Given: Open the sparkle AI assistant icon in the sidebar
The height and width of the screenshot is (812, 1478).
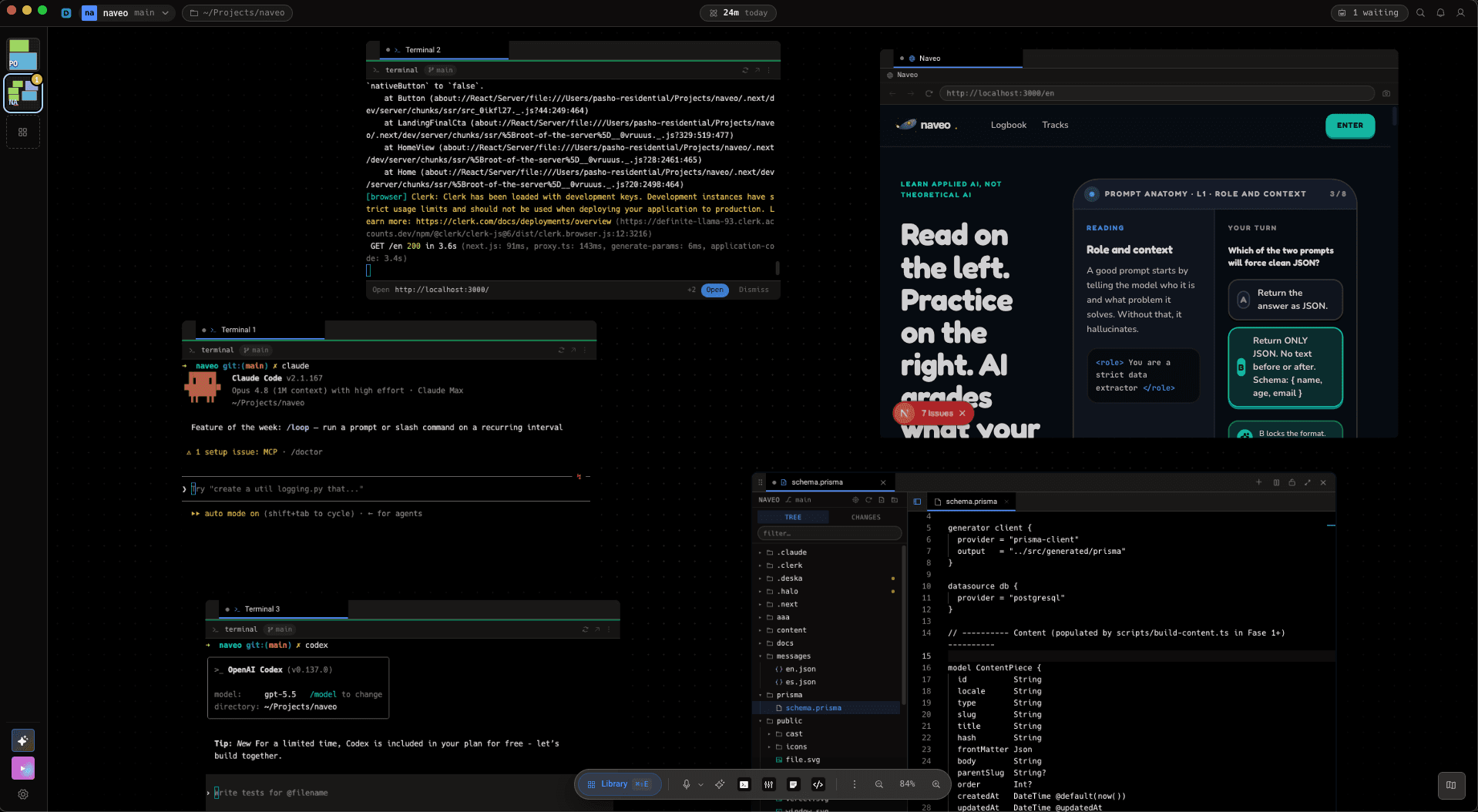Looking at the screenshot, I should coord(23,740).
